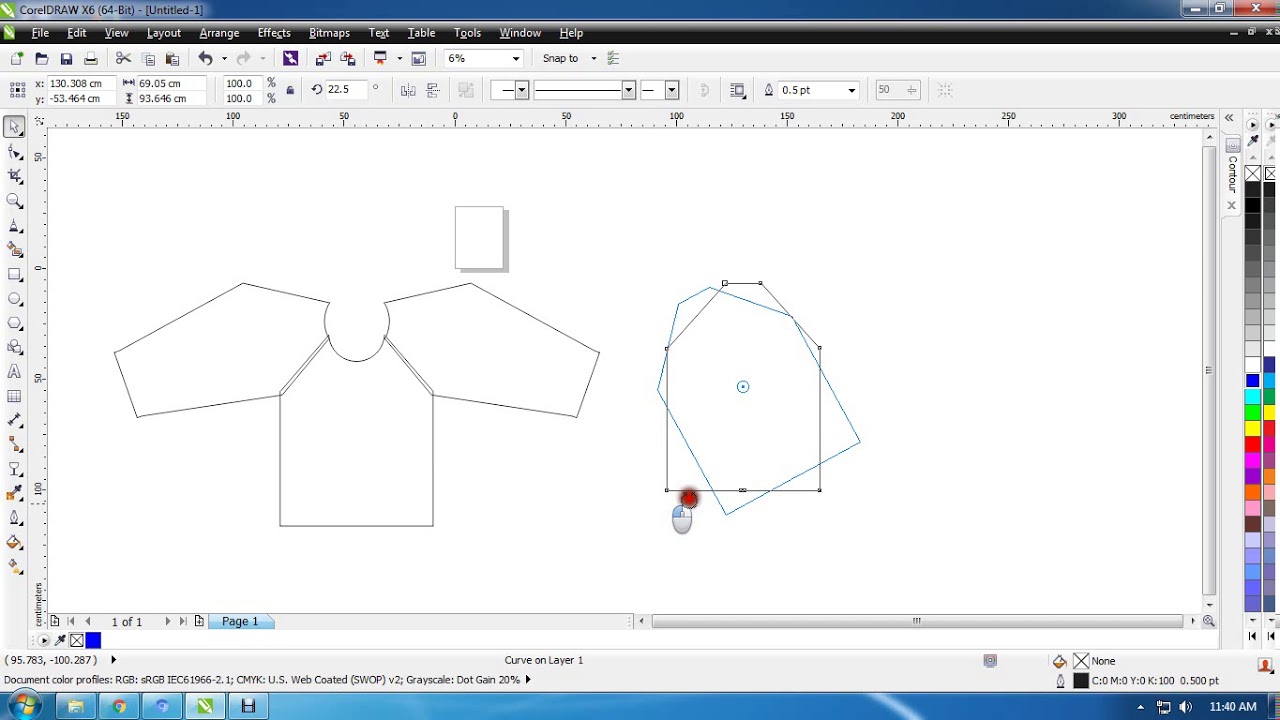Click the Print icon
The image size is (1280, 720).
click(91, 59)
